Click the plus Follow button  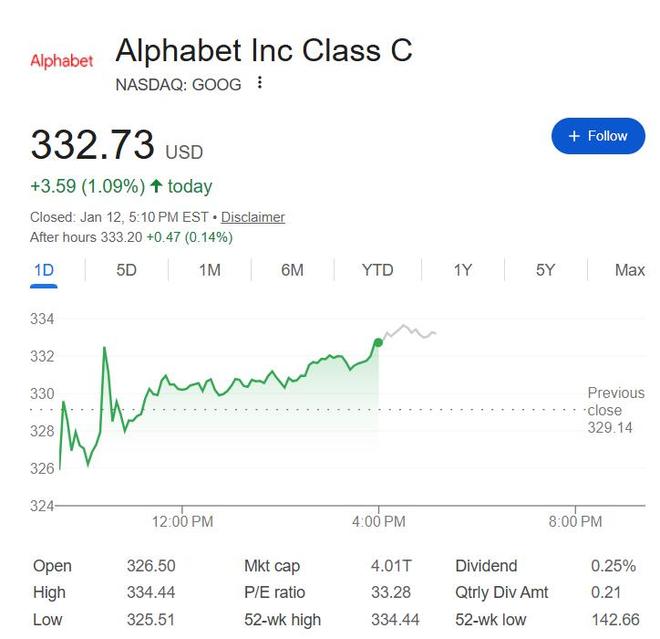coord(597,136)
